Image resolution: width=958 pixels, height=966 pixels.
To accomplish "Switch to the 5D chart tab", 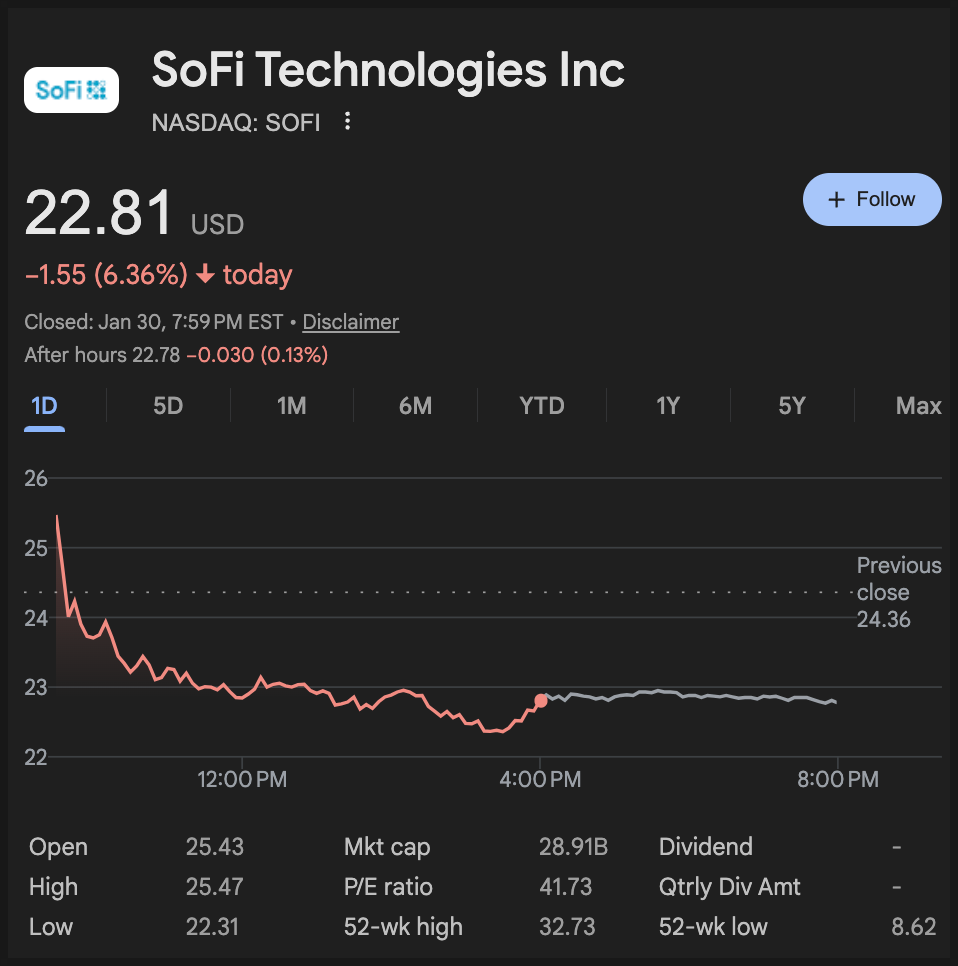I will 168,406.
